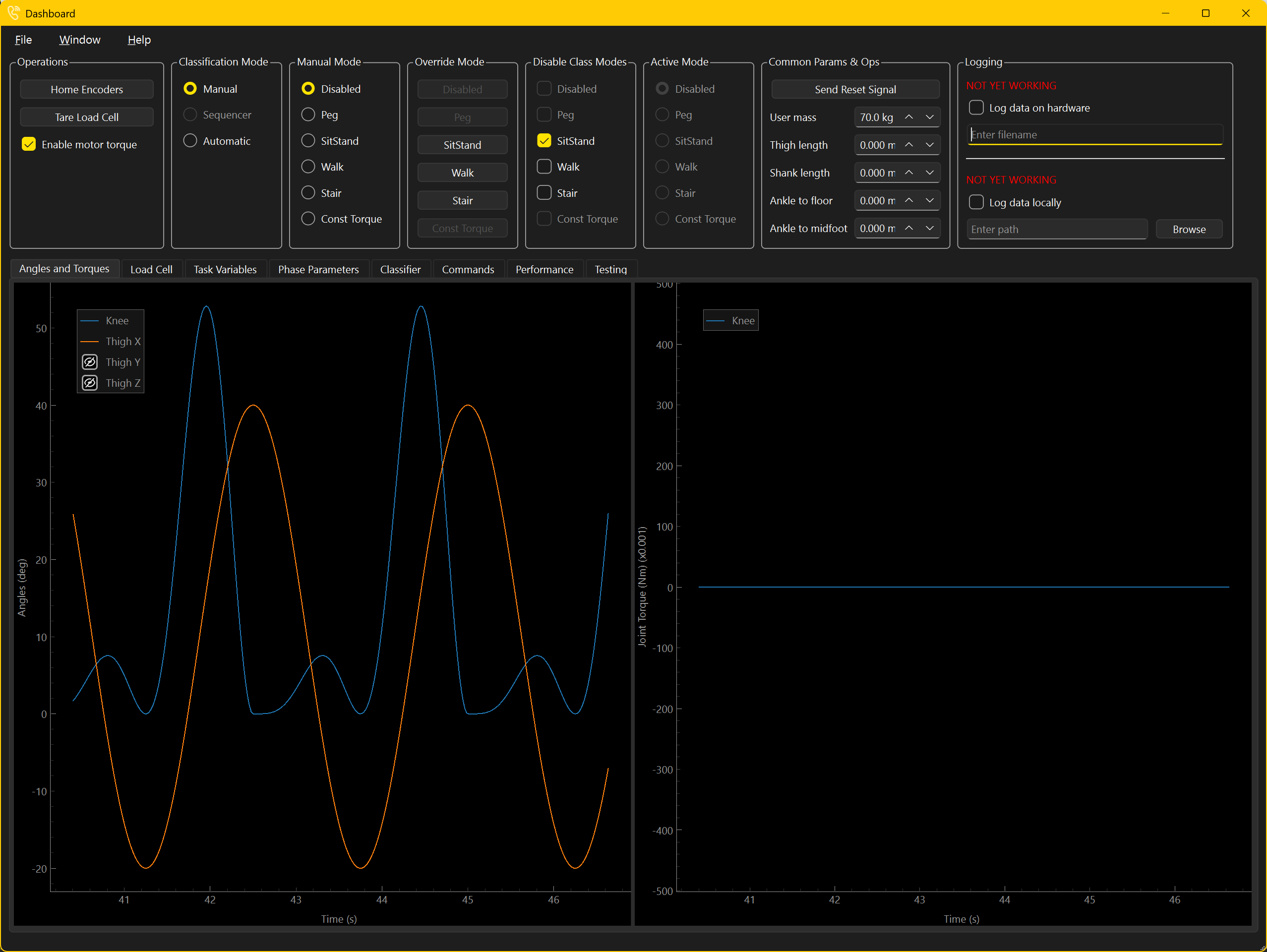Open the Window menu

point(80,40)
